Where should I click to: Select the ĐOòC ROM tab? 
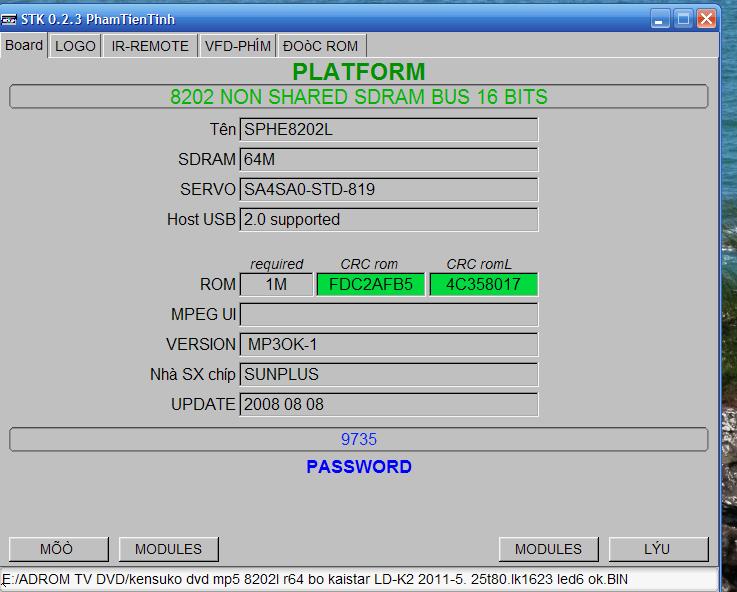coord(321,46)
